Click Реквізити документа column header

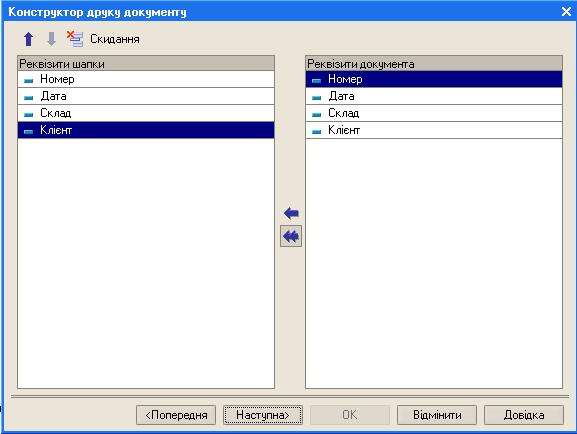coord(434,64)
